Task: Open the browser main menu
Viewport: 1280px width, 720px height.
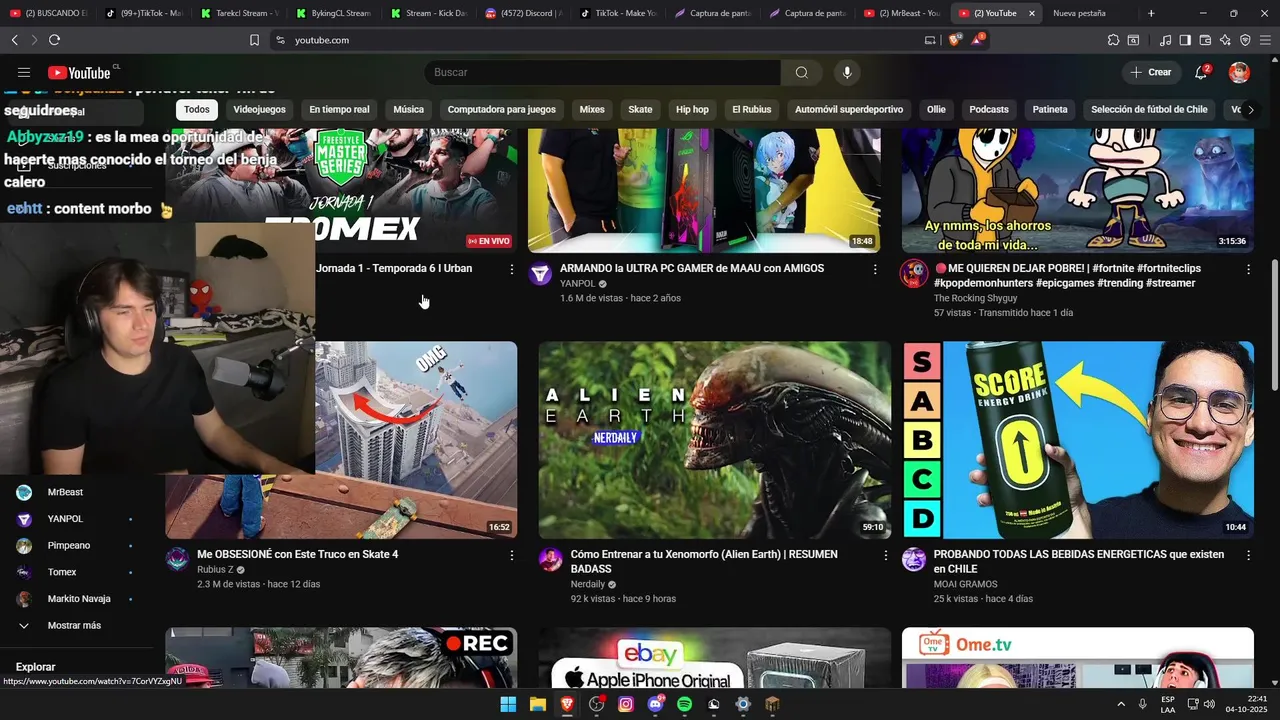Action: coord(1266,40)
